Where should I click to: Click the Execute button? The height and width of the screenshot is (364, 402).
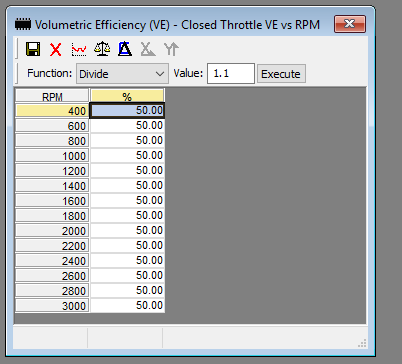[281, 74]
